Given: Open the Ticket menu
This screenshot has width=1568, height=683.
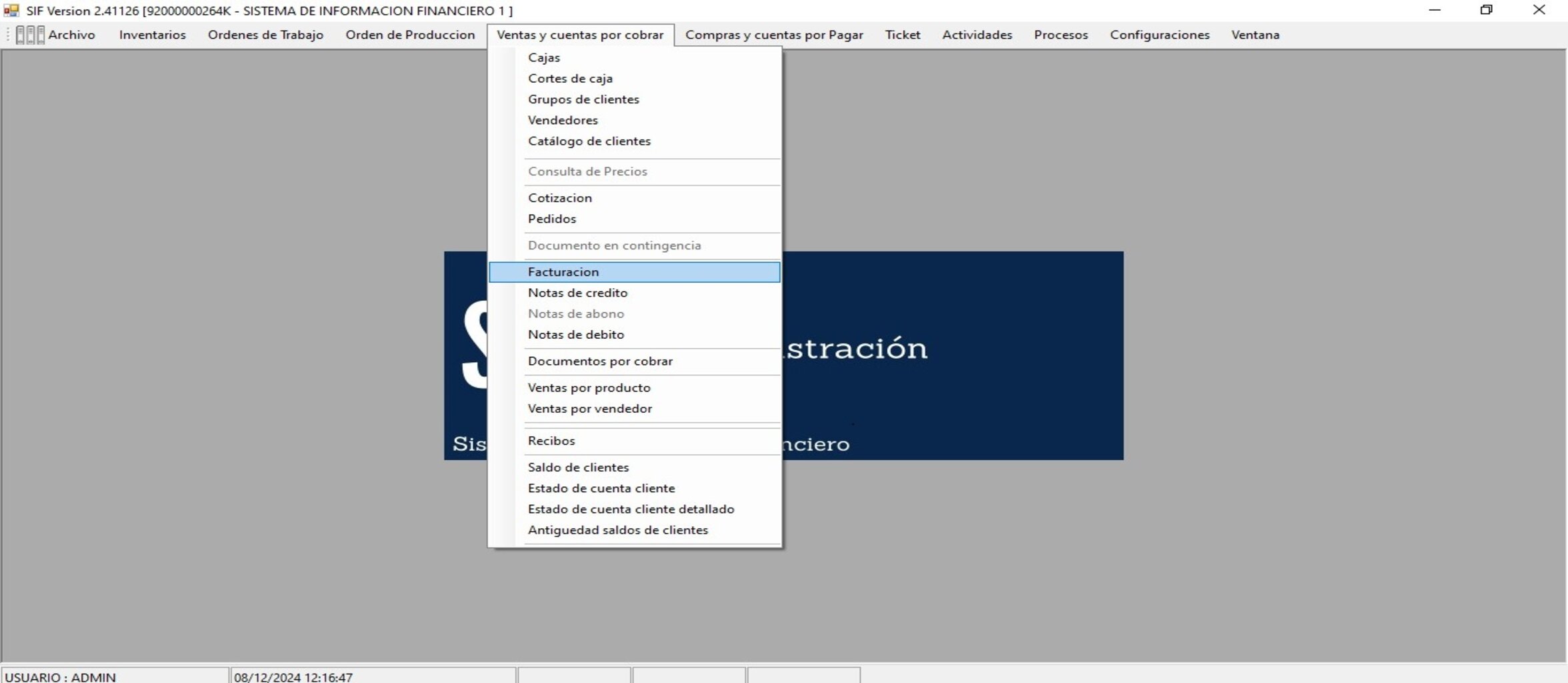Looking at the screenshot, I should click(x=902, y=35).
